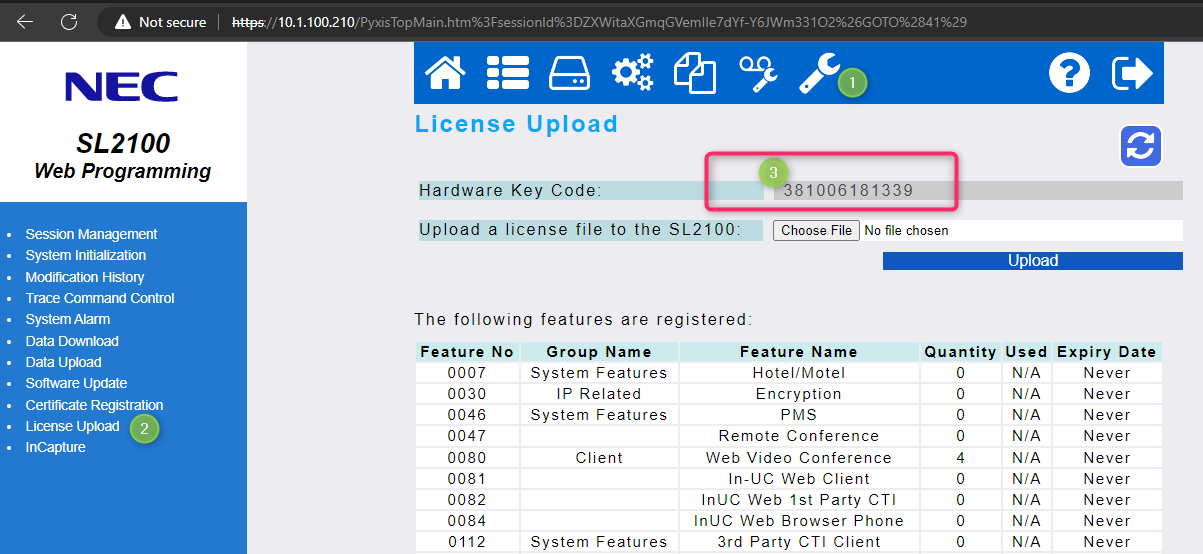Image resolution: width=1203 pixels, height=554 pixels.
Task: Open Certificate Registration link
Action: (94, 405)
